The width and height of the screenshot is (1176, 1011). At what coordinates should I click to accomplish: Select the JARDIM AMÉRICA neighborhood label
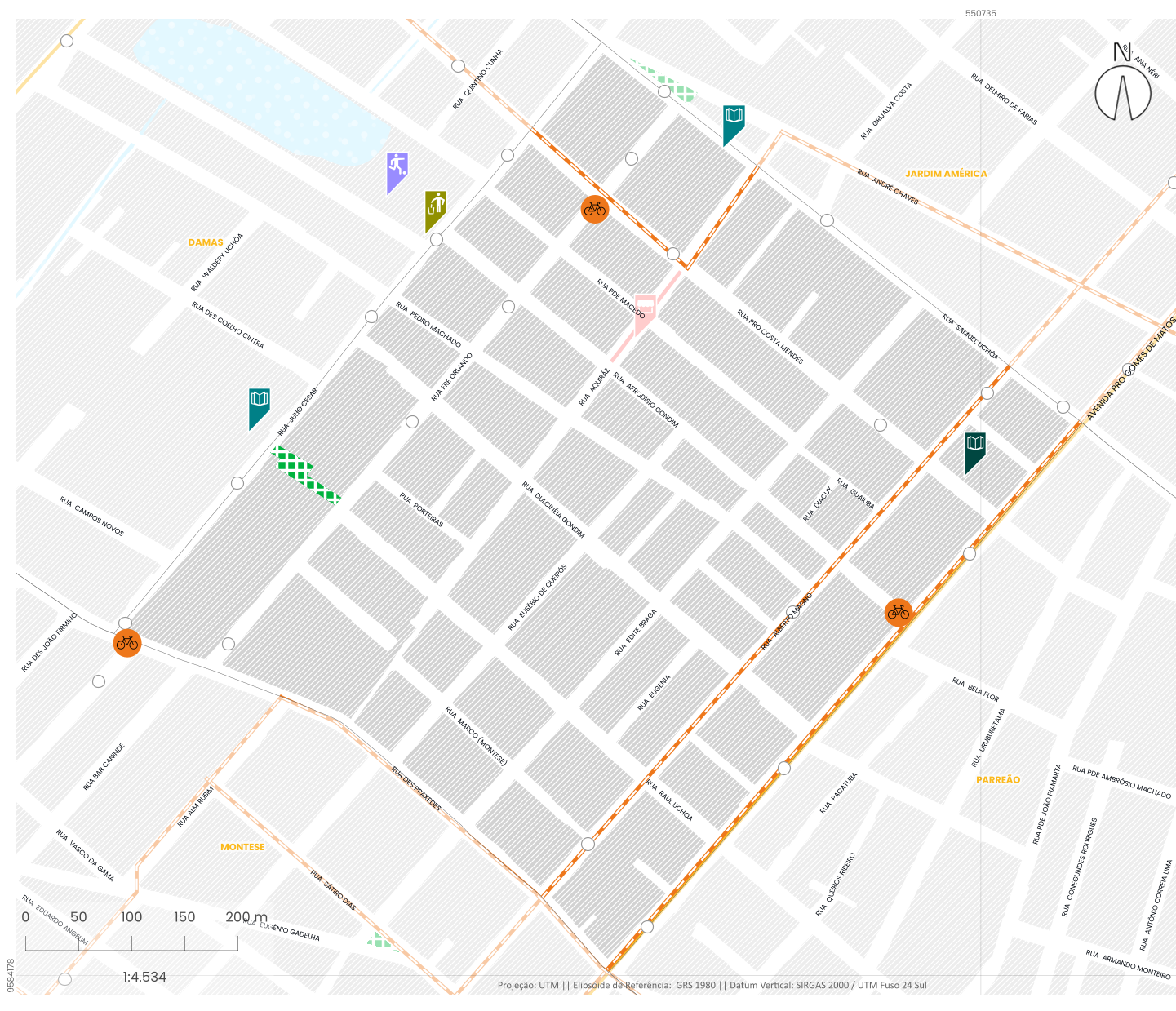946,174
